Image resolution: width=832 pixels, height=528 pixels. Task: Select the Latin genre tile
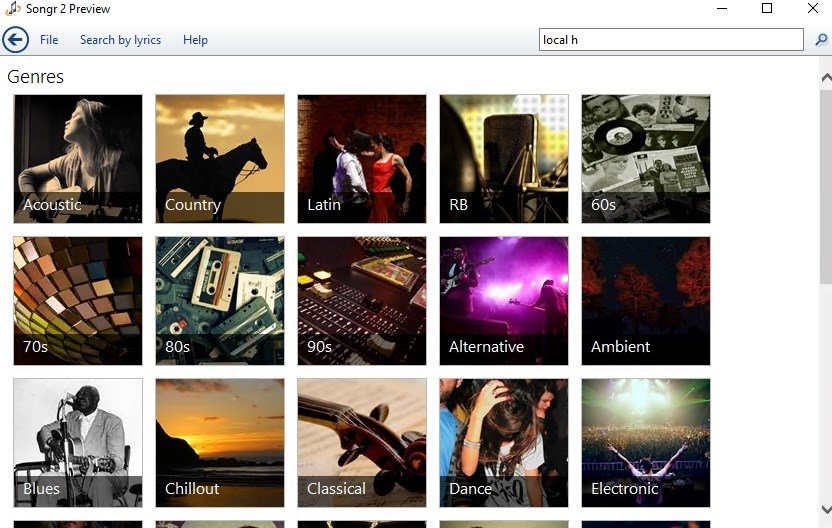coord(362,159)
